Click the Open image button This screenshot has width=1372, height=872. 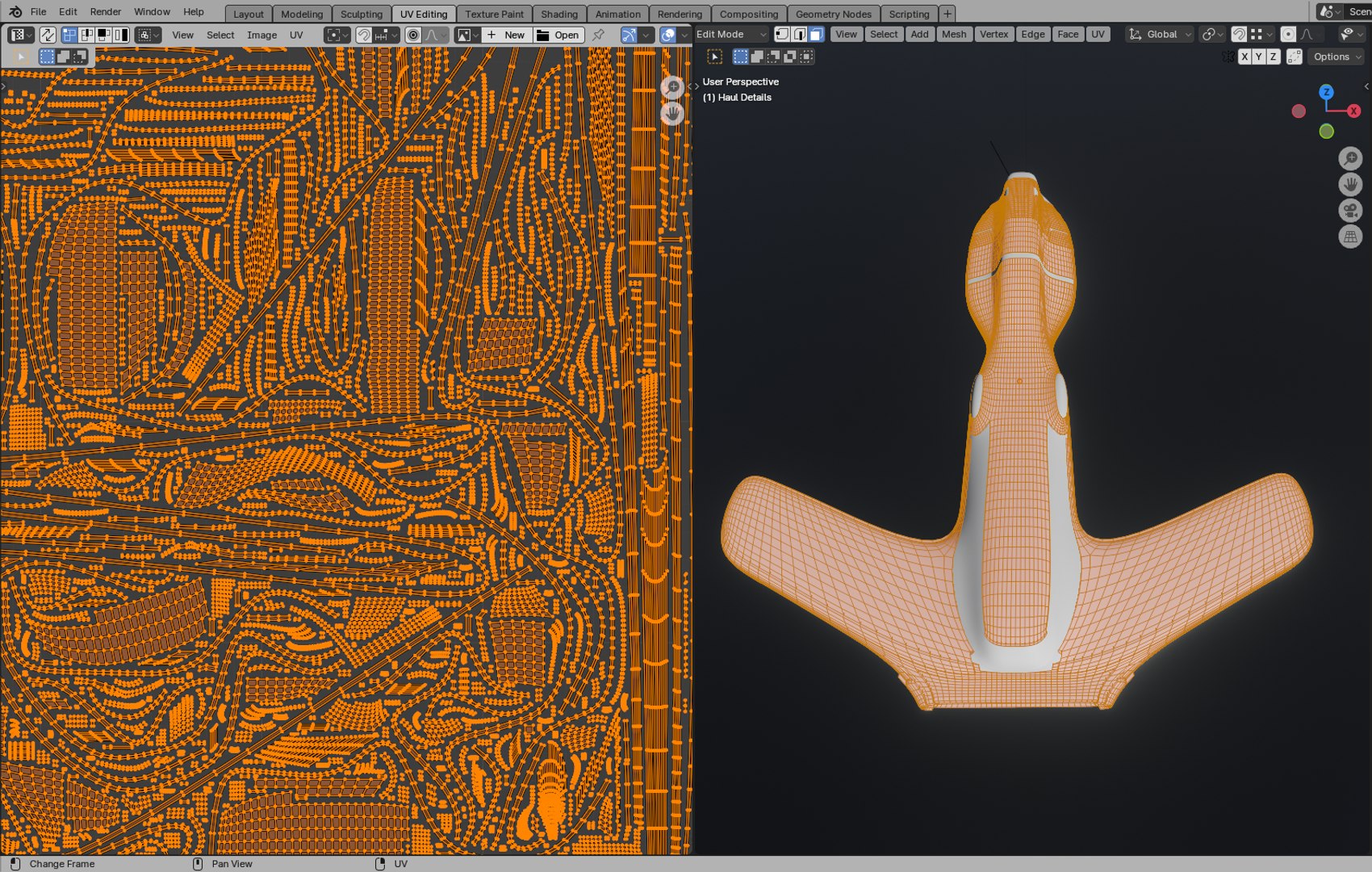(x=558, y=35)
